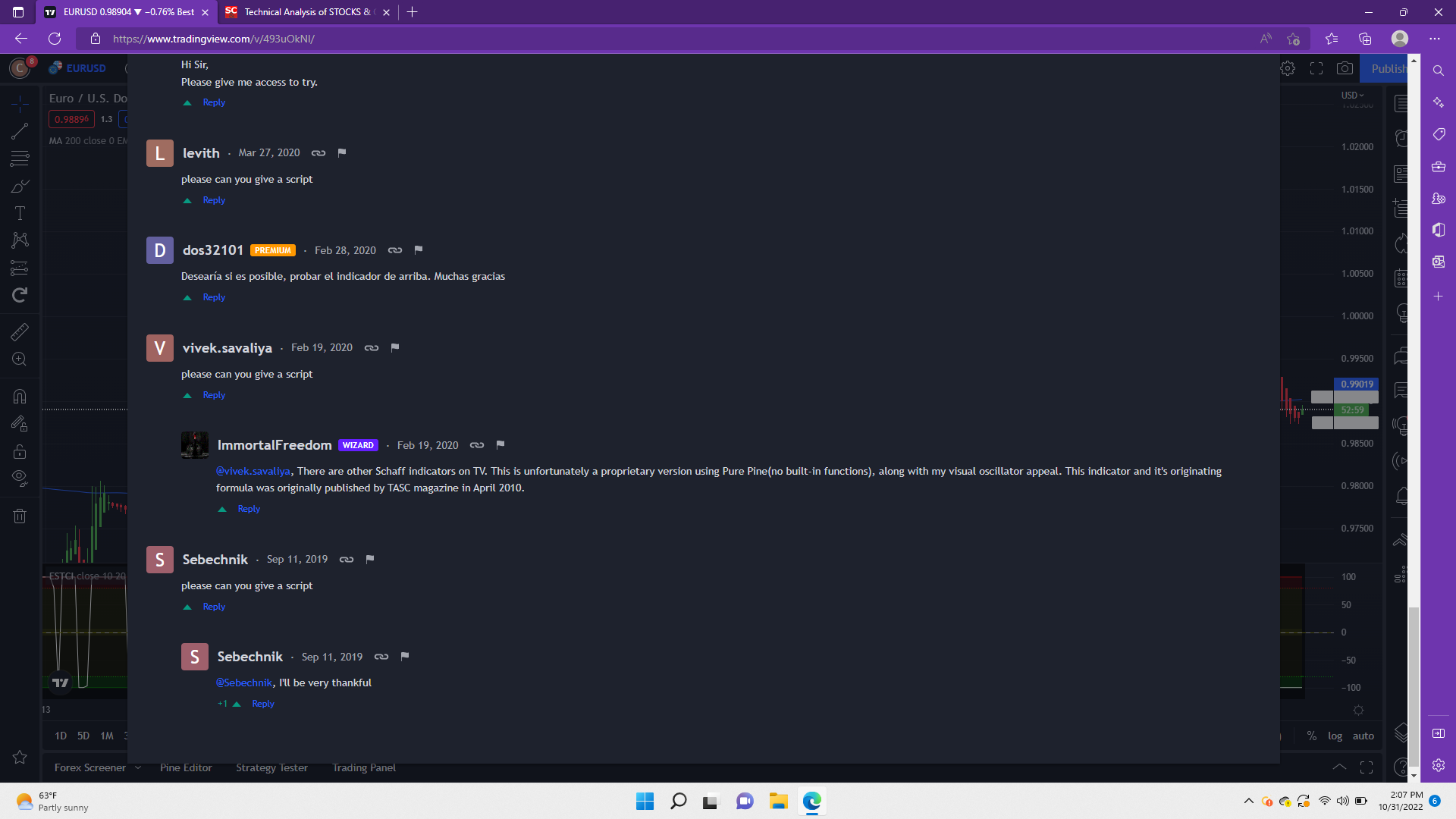This screenshot has height=819, width=1456.
Task: Select the trend line drawing tool
Action: [x=20, y=131]
